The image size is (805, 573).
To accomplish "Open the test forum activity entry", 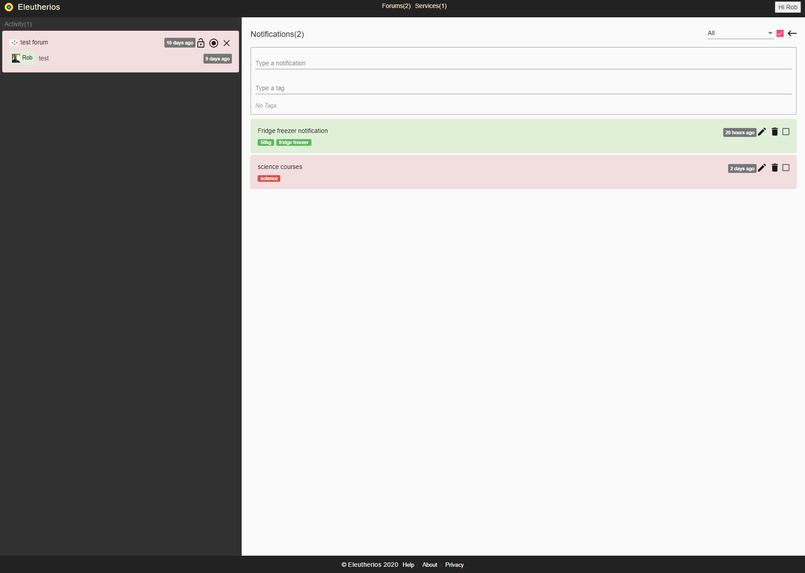I will point(34,43).
